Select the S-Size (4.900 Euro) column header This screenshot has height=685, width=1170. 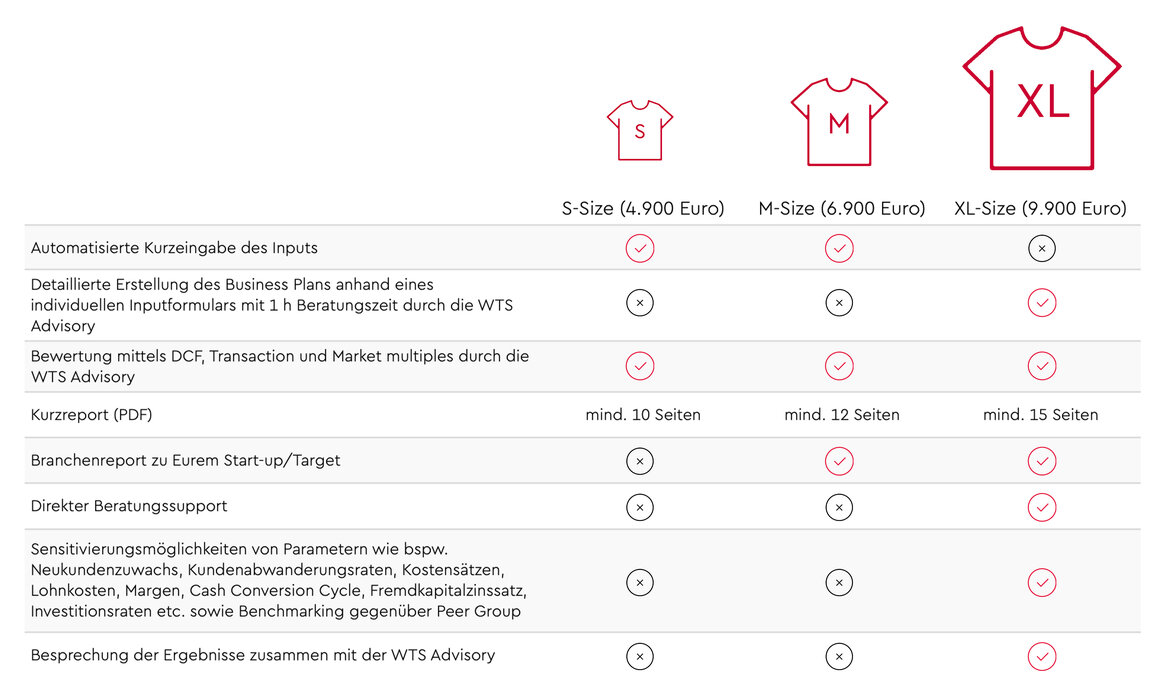tap(643, 209)
